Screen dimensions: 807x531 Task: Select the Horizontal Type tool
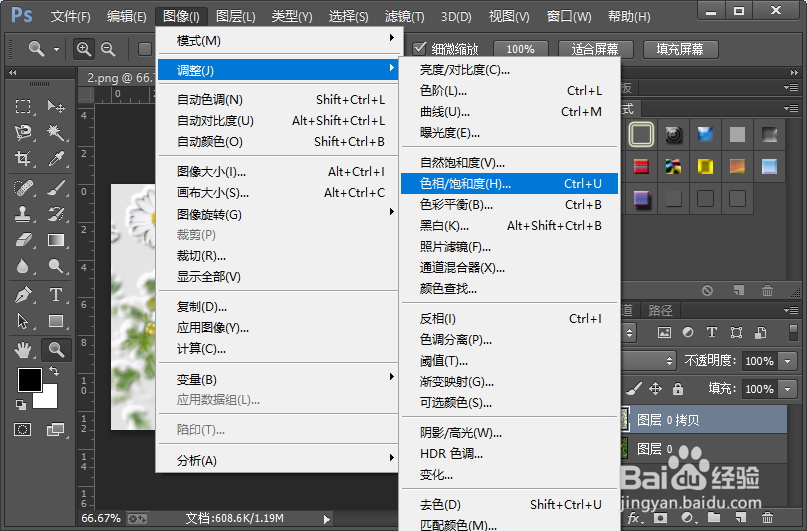(x=56, y=295)
